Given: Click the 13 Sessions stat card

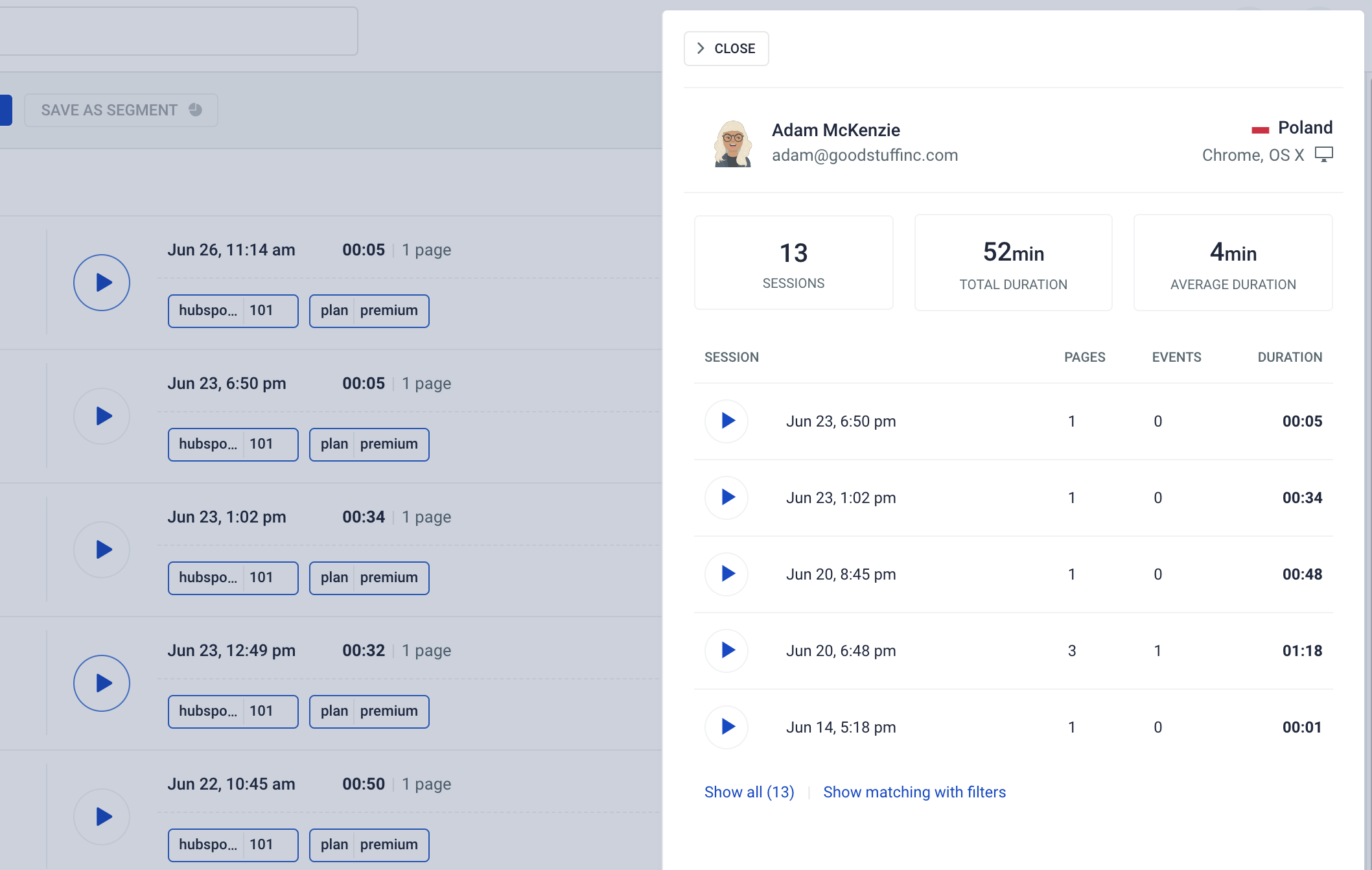Looking at the screenshot, I should click(793, 263).
